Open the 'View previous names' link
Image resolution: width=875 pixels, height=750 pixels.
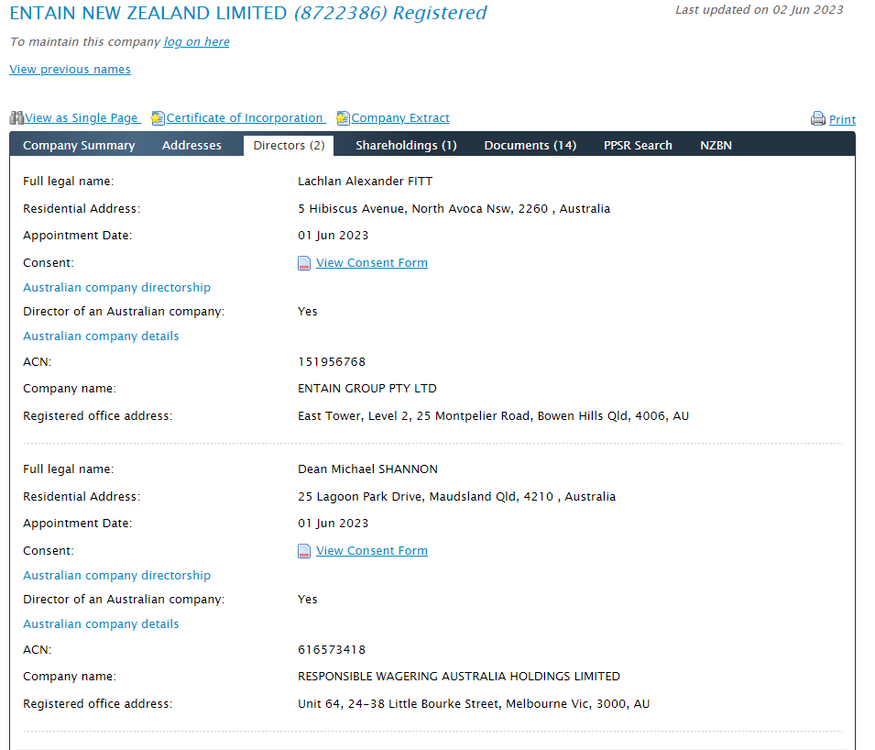70,70
